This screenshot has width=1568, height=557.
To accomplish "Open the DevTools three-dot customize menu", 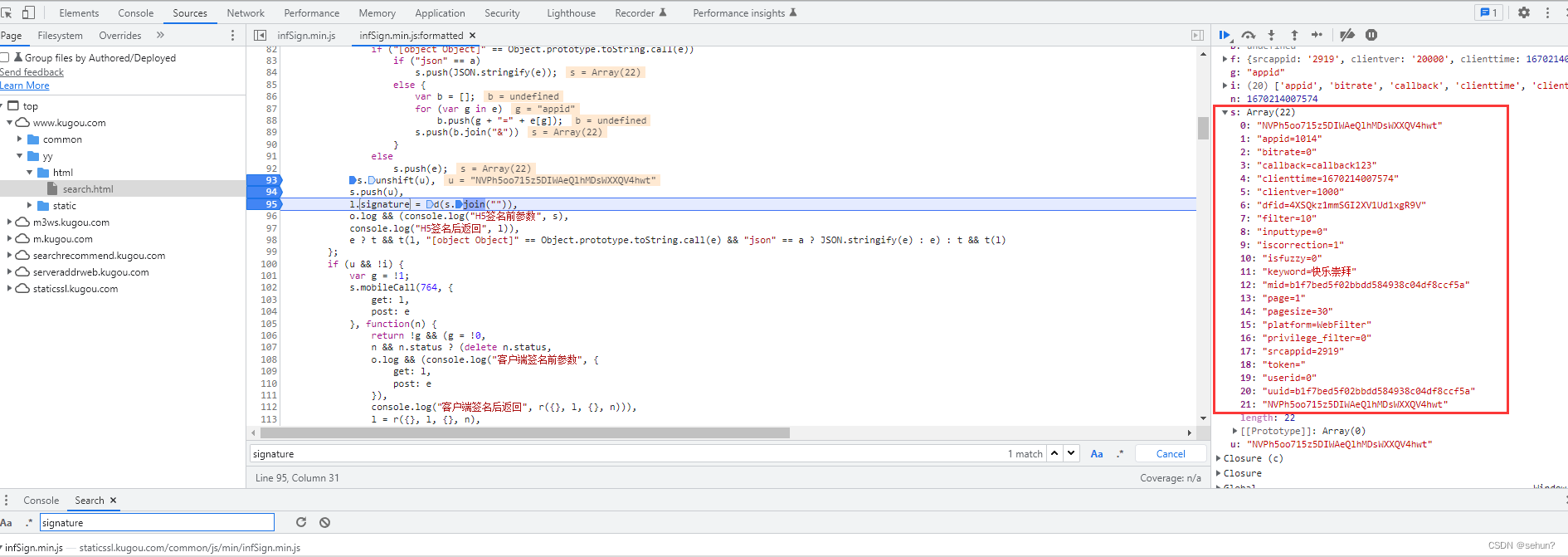I will [1547, 12].
